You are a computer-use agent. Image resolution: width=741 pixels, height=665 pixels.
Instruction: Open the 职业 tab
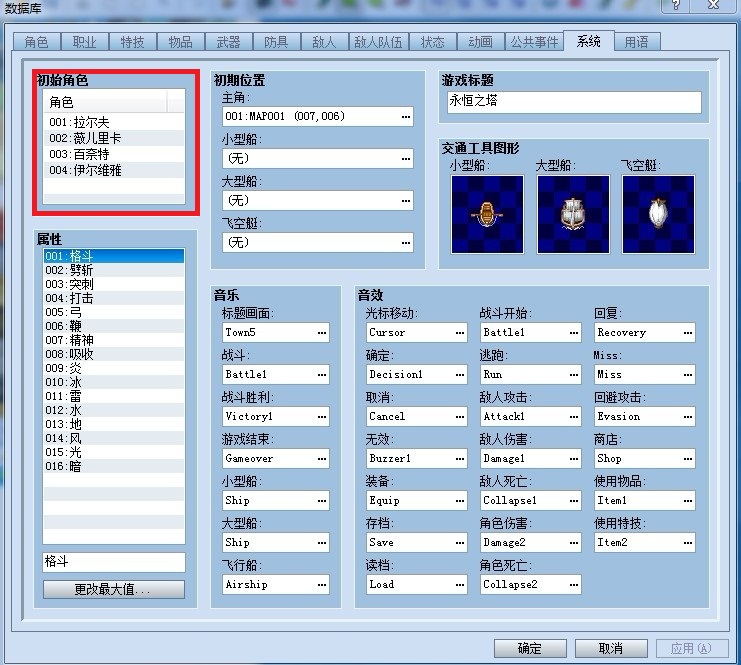click(85, 42)
